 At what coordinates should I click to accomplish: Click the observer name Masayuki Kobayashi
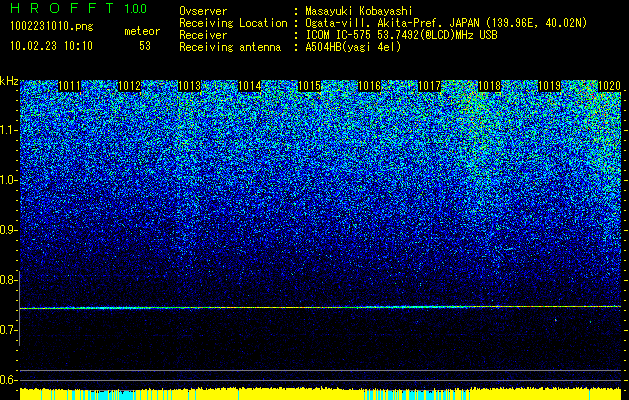click(359, 11)
